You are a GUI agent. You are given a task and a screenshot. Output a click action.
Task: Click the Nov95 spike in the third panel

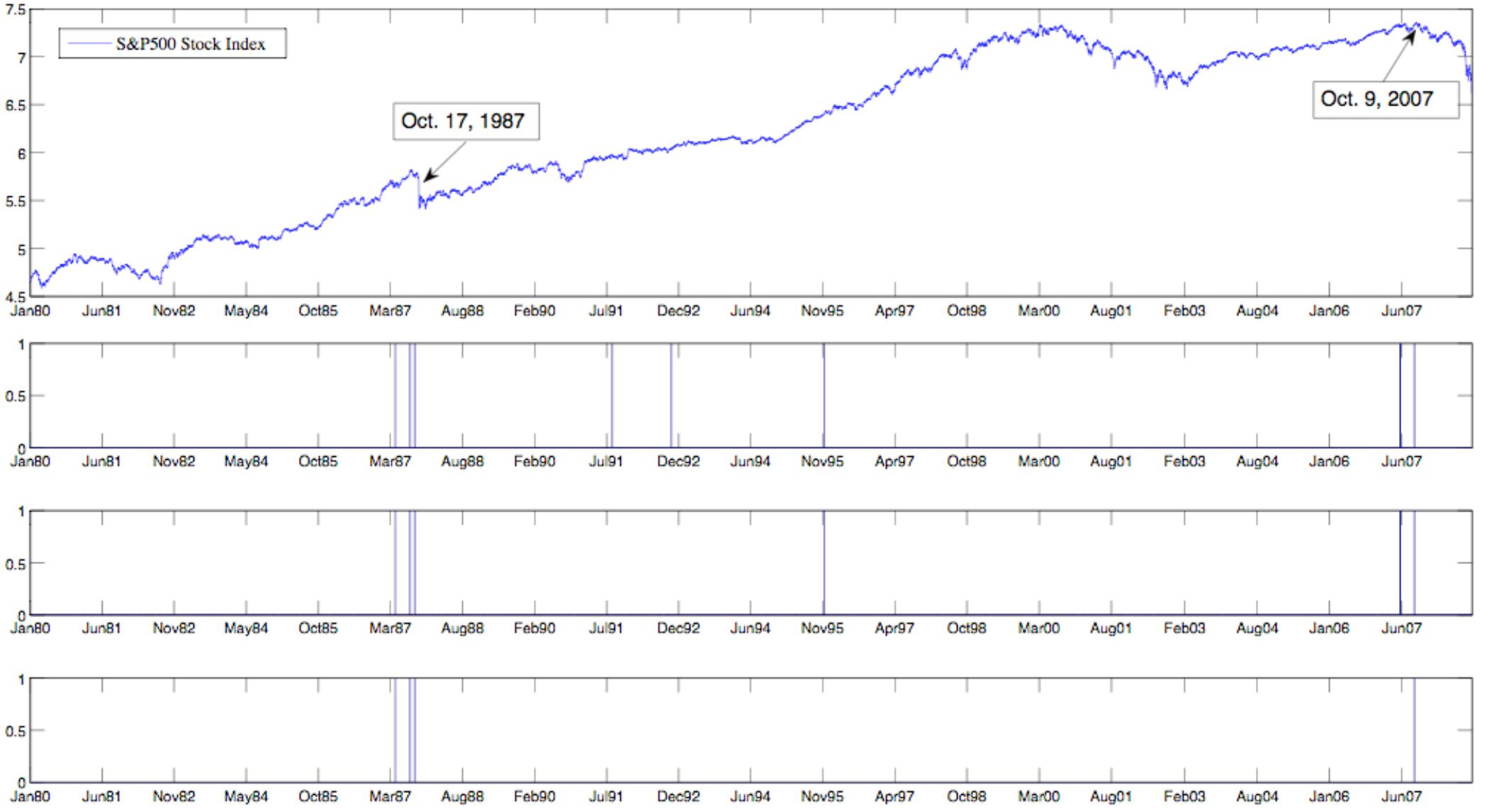tap(824, 563)
